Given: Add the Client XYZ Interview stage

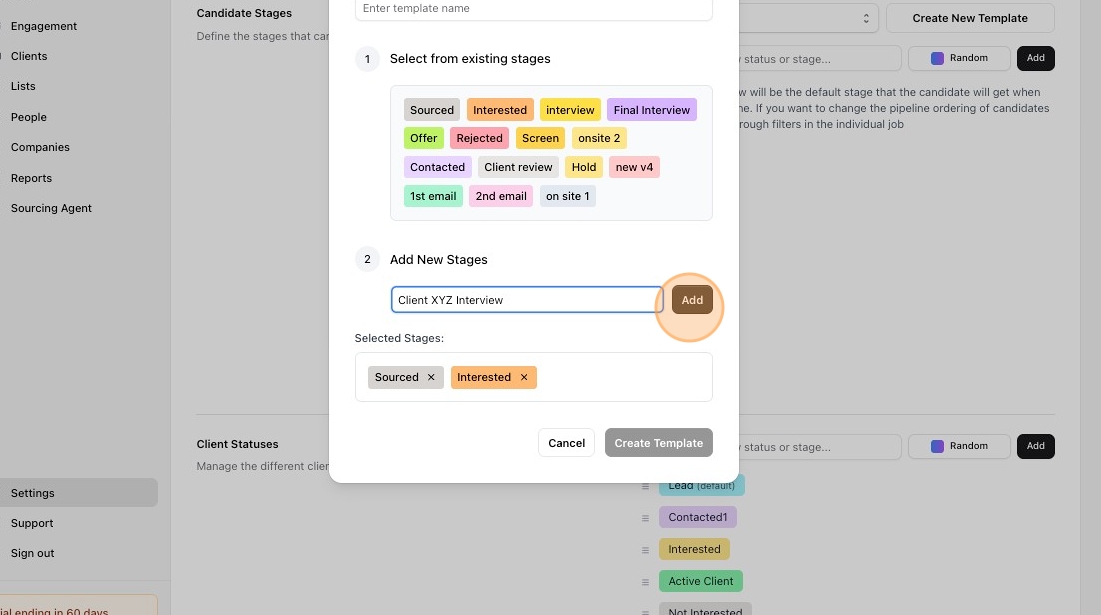Looking at the screenshot, I should tap(692, 300).
